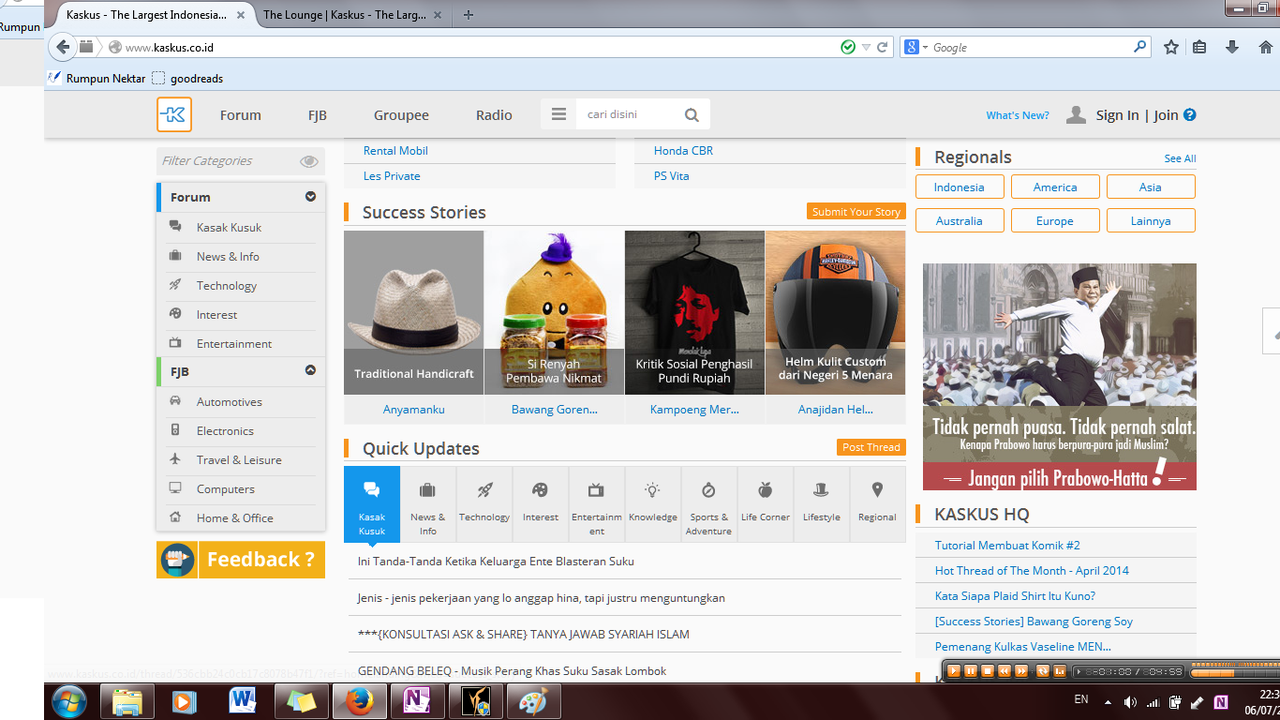
Task: Click the Kaskus logo icon
Action: (x=174, y=115)
